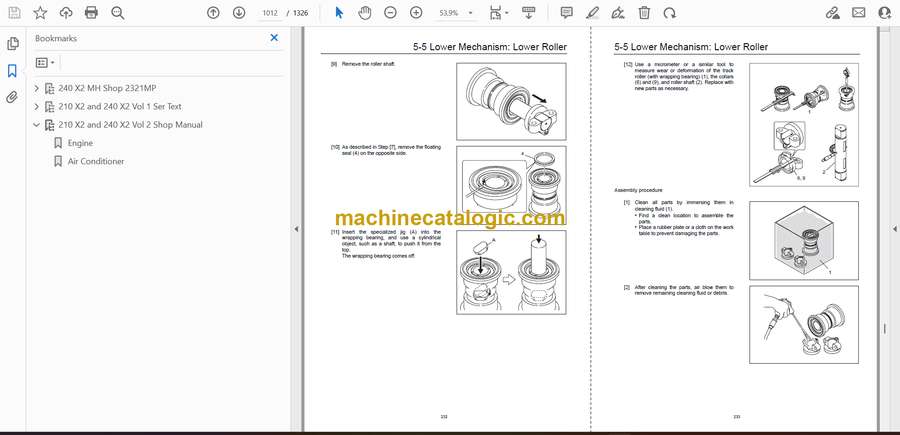900x435 pixels.
Task: Go to the next page arrow
Action: 239,13
